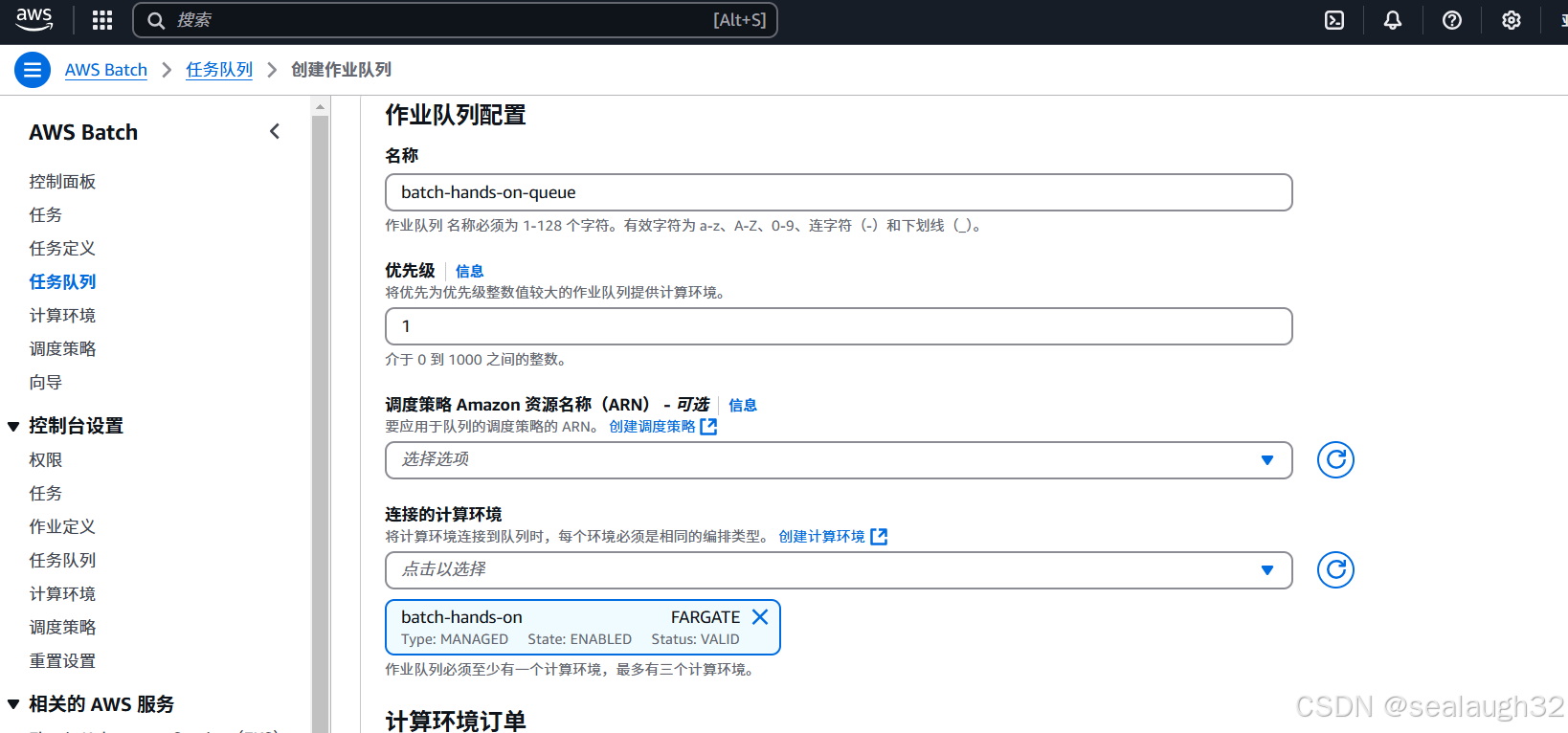Open 作业定义 under 控制台设置
Image resolution: width=1568 pixels, height=733 pixels.
coord(62,527)
